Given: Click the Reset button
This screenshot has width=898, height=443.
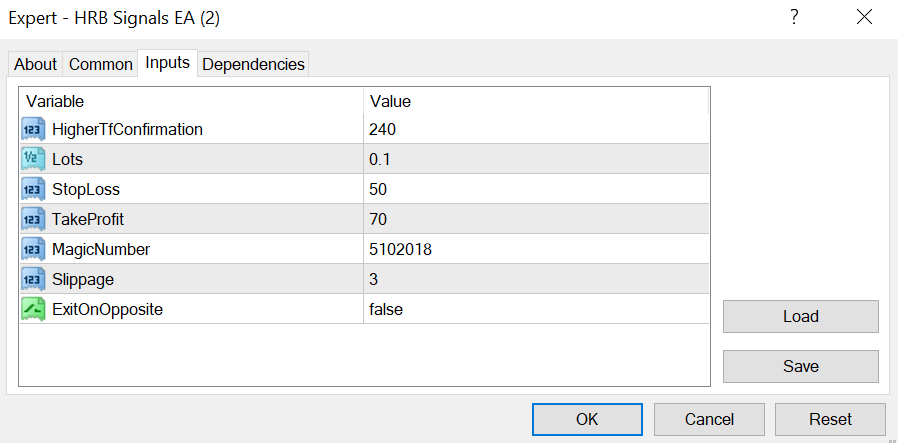Looking at the screenshot, I should [830, 420].
